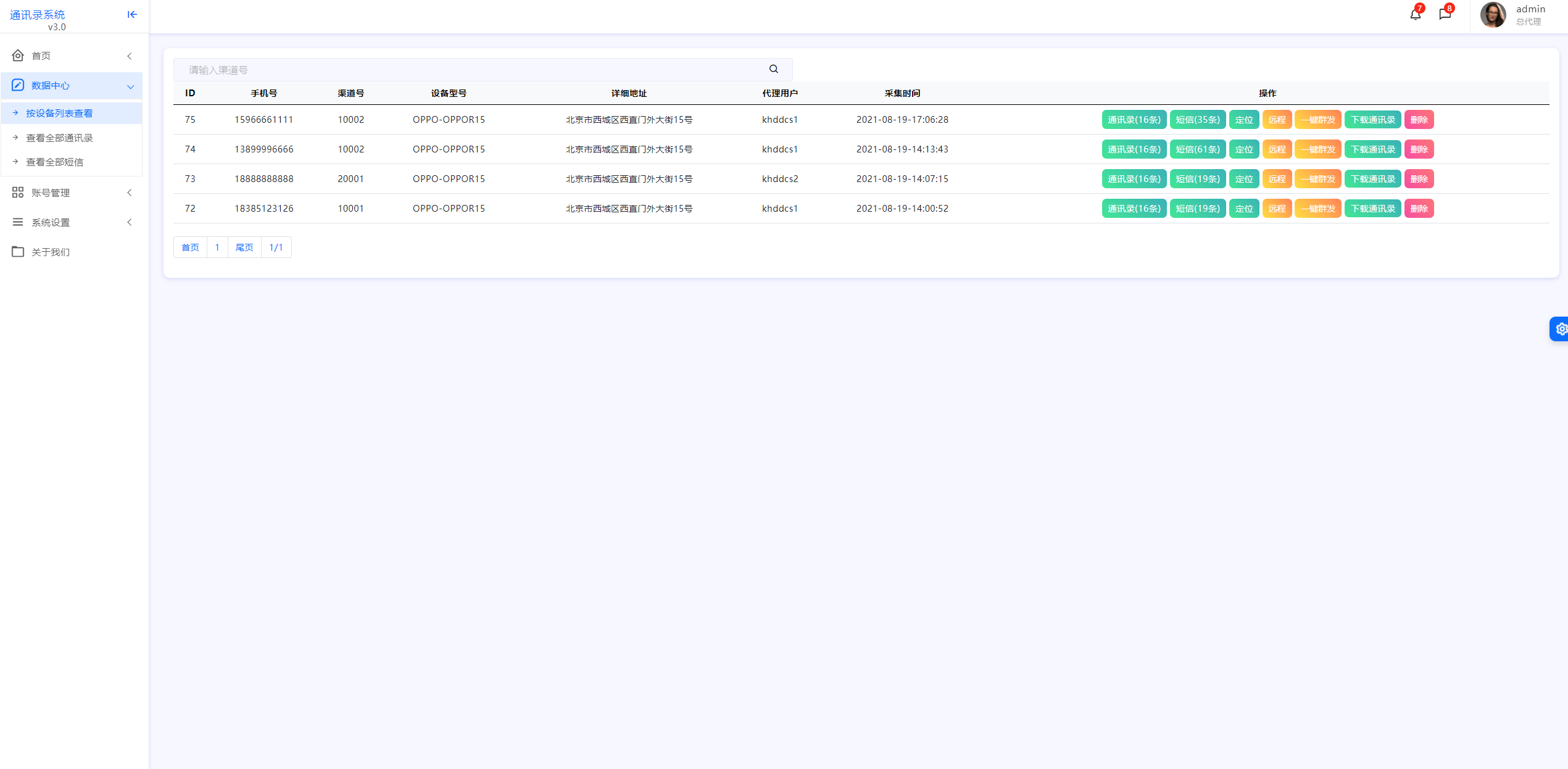1568x769 pixels.
Task: Go to 尾页 in pagination
Action: [x=244, y=247]
